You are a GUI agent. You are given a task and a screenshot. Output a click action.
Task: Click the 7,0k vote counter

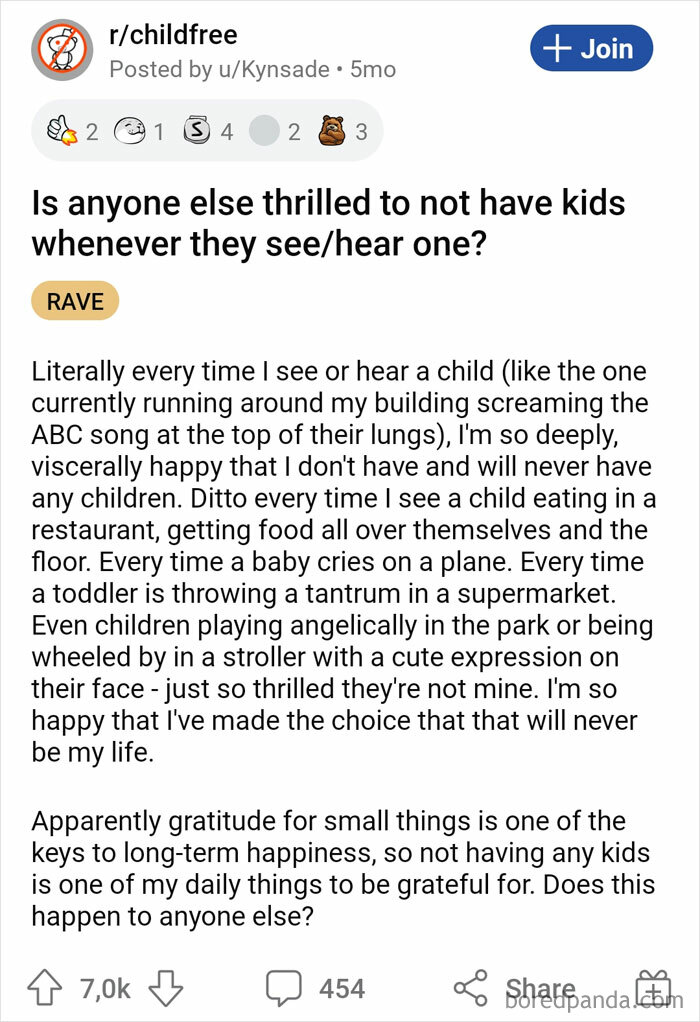pyautogui.click(x=104, y=988)
